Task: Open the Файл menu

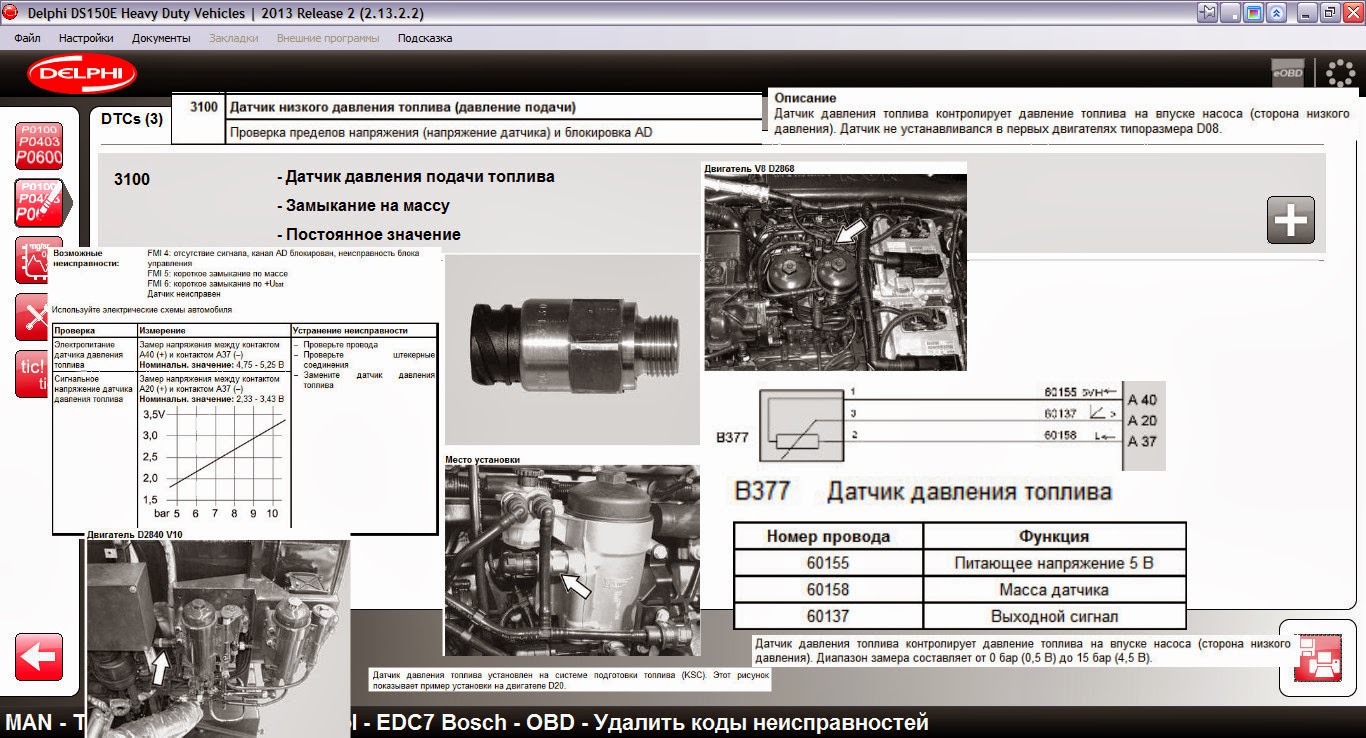Action: pyautogui.click(x=27, y=38)
